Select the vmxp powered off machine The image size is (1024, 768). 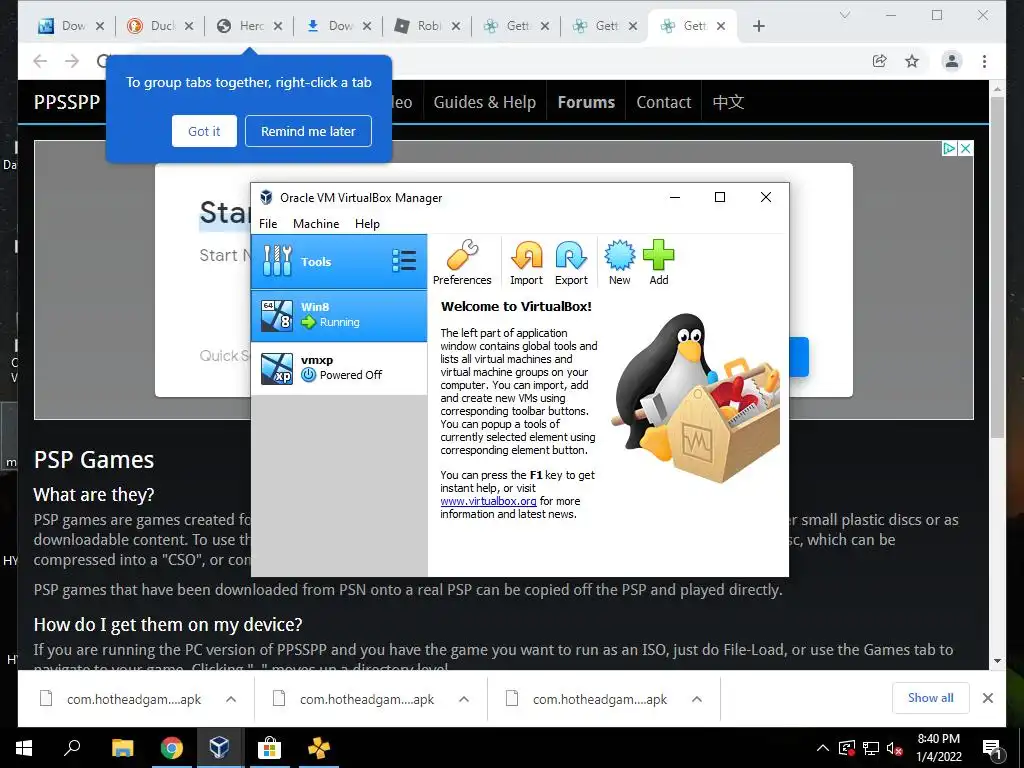point(339,368)
